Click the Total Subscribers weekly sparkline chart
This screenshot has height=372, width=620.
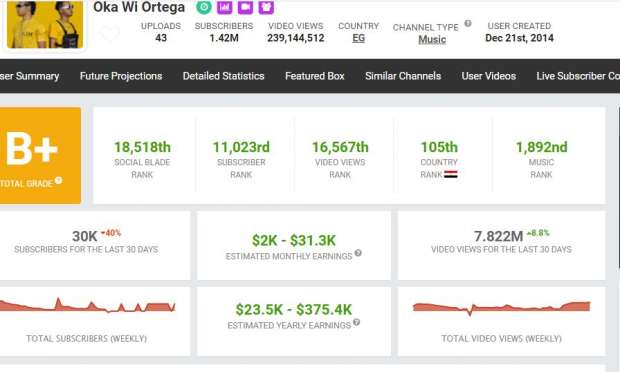pyautogui.click(x=87, y=305)
